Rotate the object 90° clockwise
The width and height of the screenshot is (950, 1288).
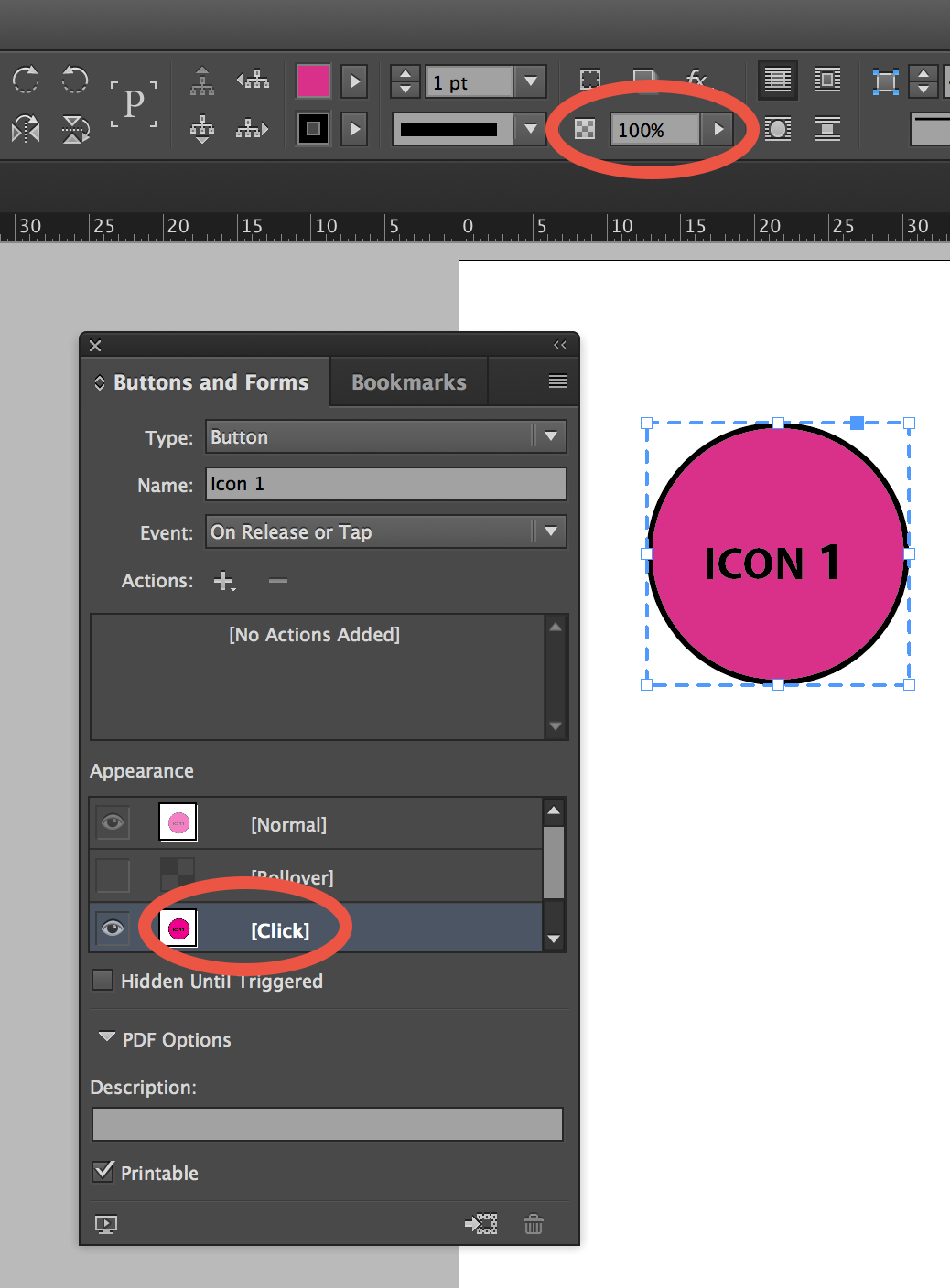tap(26, 80)
